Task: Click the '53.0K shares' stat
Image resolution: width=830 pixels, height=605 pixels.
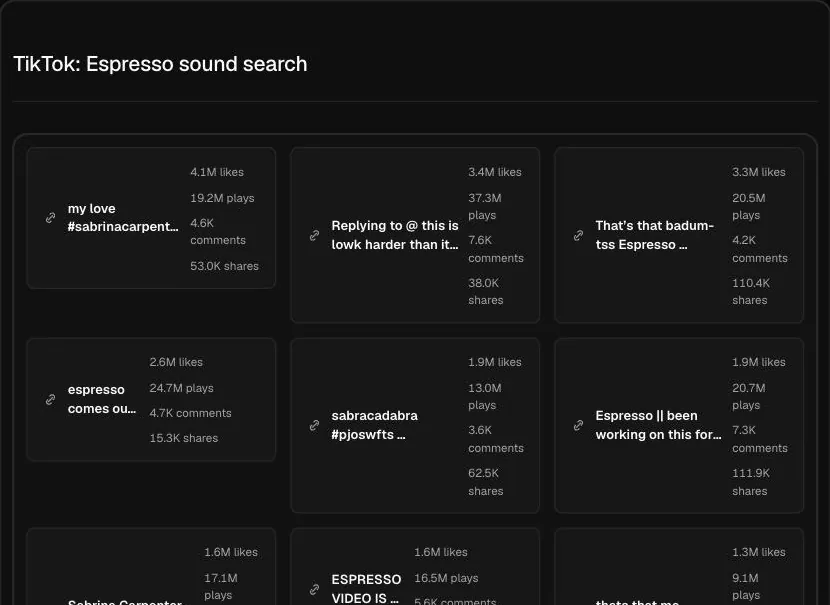Action: 224,266
